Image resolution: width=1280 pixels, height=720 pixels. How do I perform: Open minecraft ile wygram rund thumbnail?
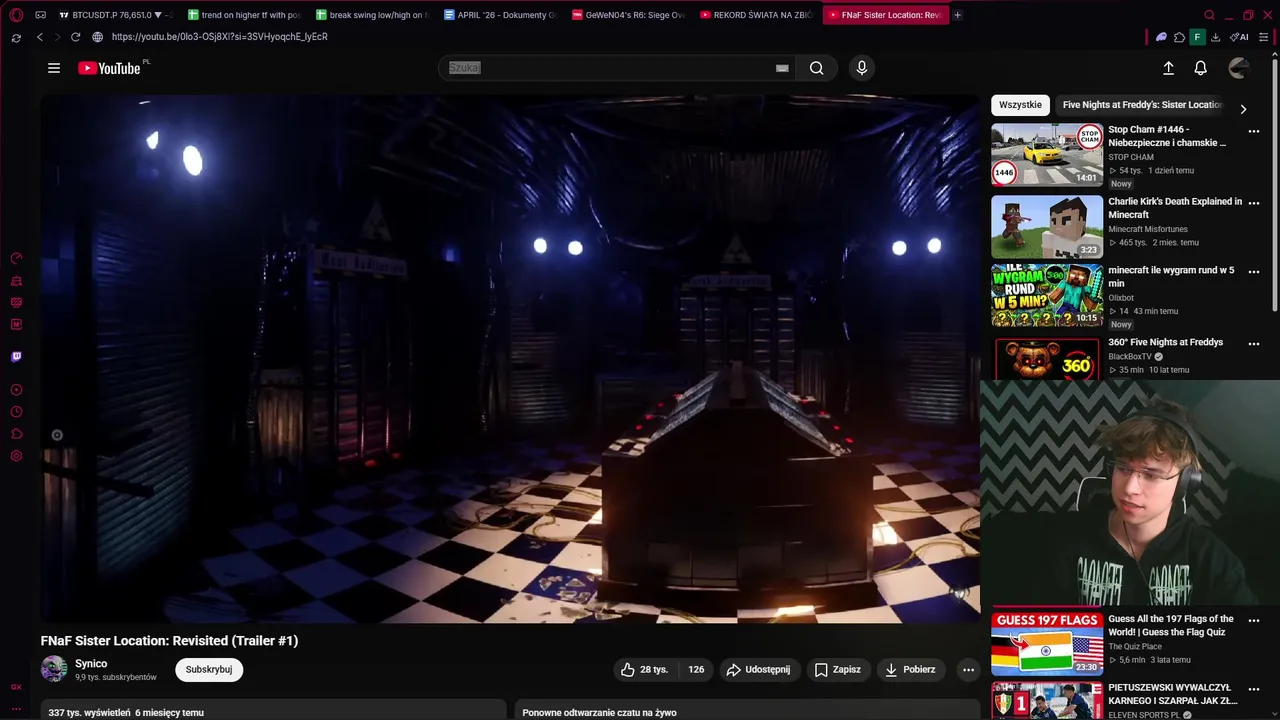click(1047, 295)
